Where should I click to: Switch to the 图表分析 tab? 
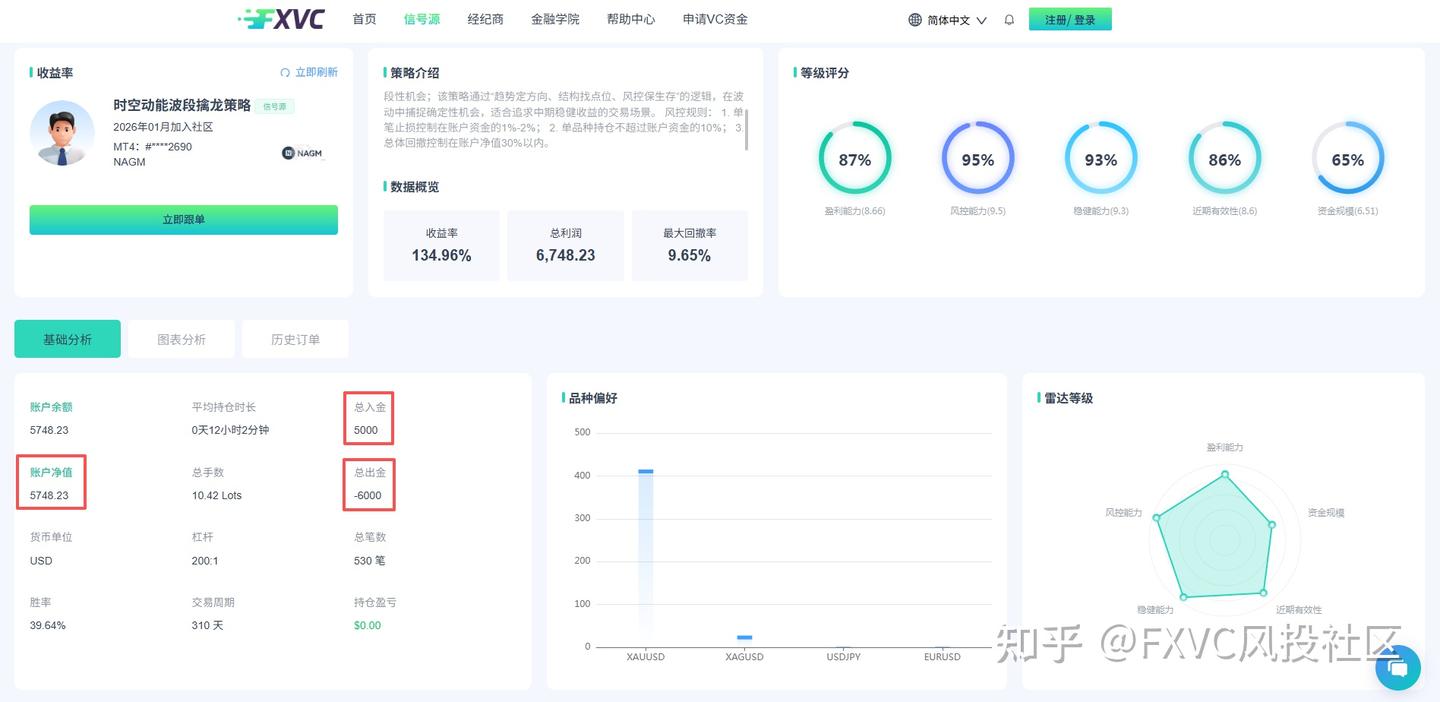pos(181,338)
